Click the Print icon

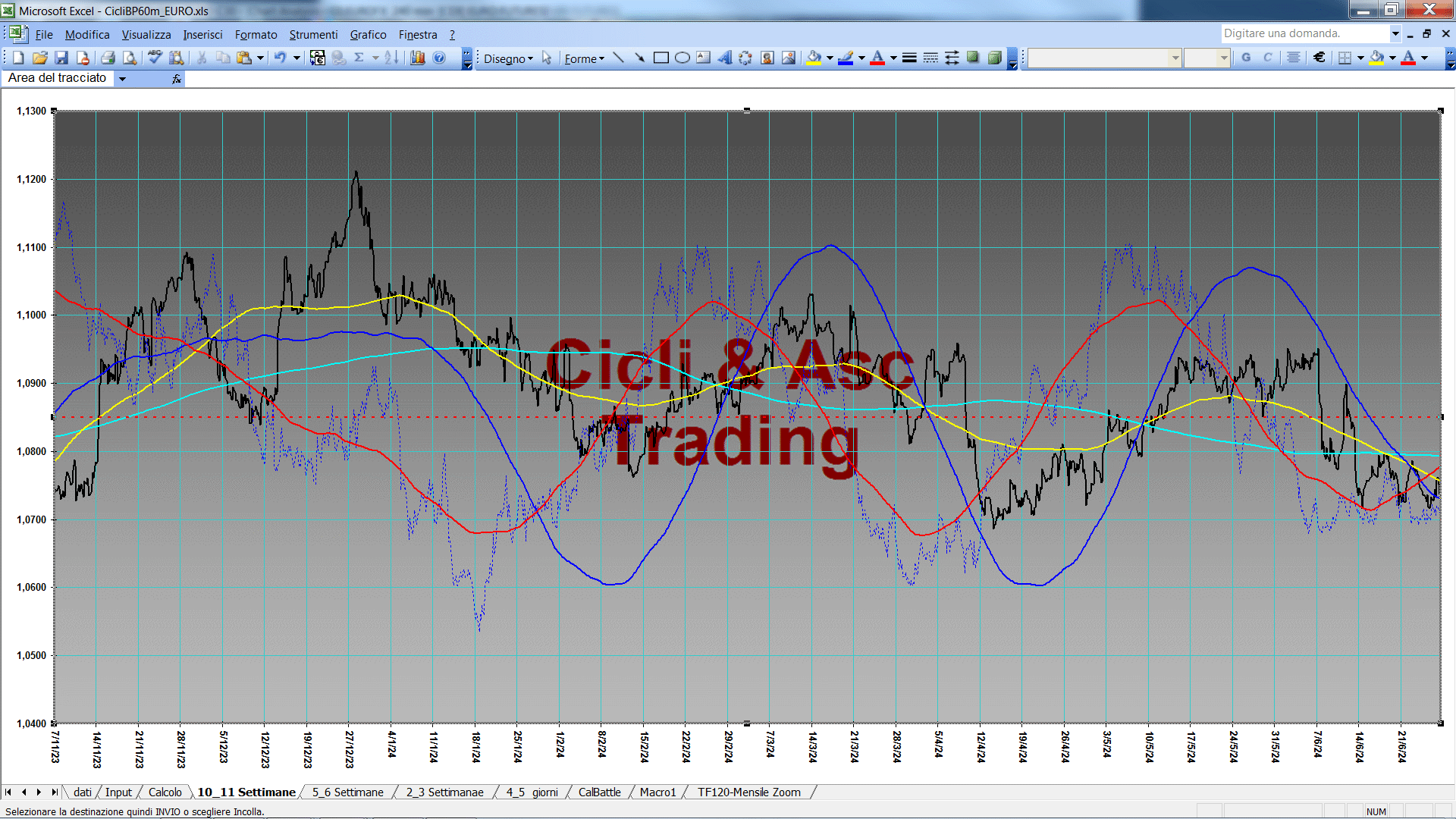[x=108, y=58]
